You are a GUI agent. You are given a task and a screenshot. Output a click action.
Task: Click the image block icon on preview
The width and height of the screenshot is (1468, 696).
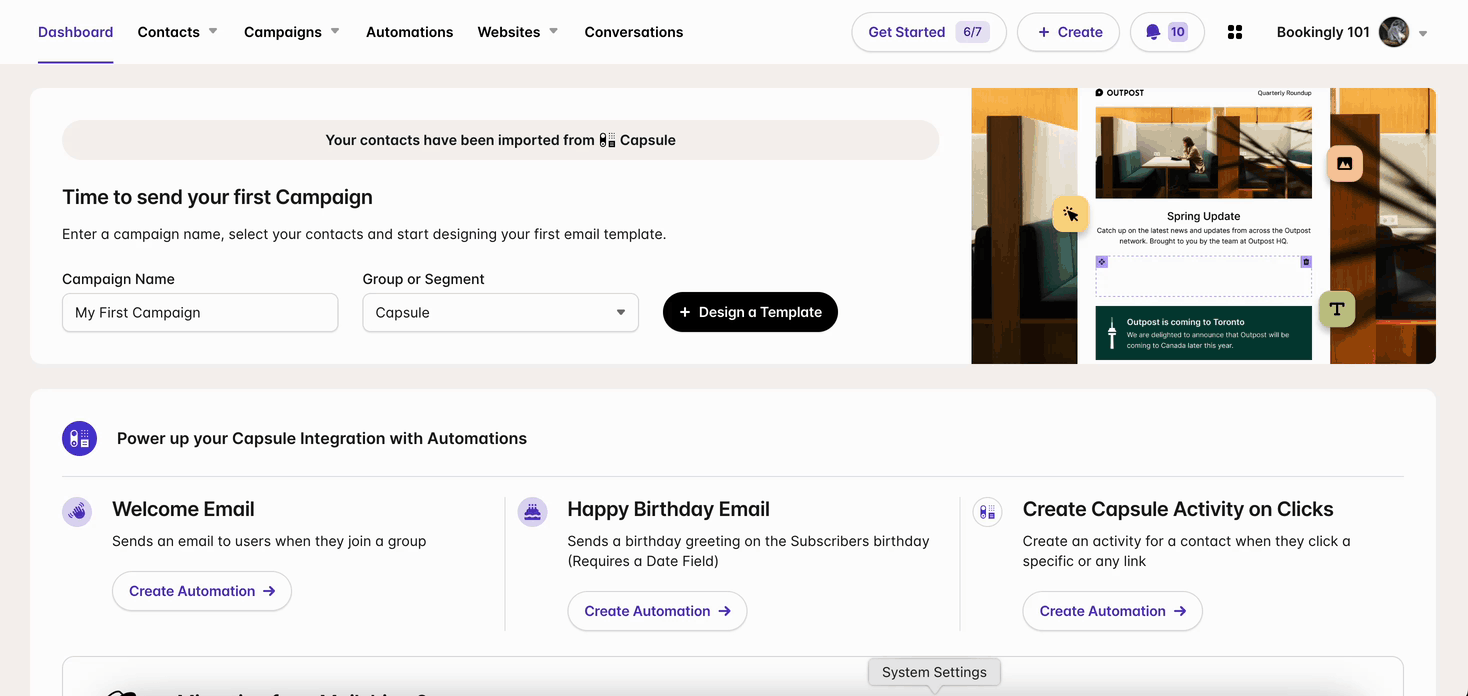[x=1345, y=164]
